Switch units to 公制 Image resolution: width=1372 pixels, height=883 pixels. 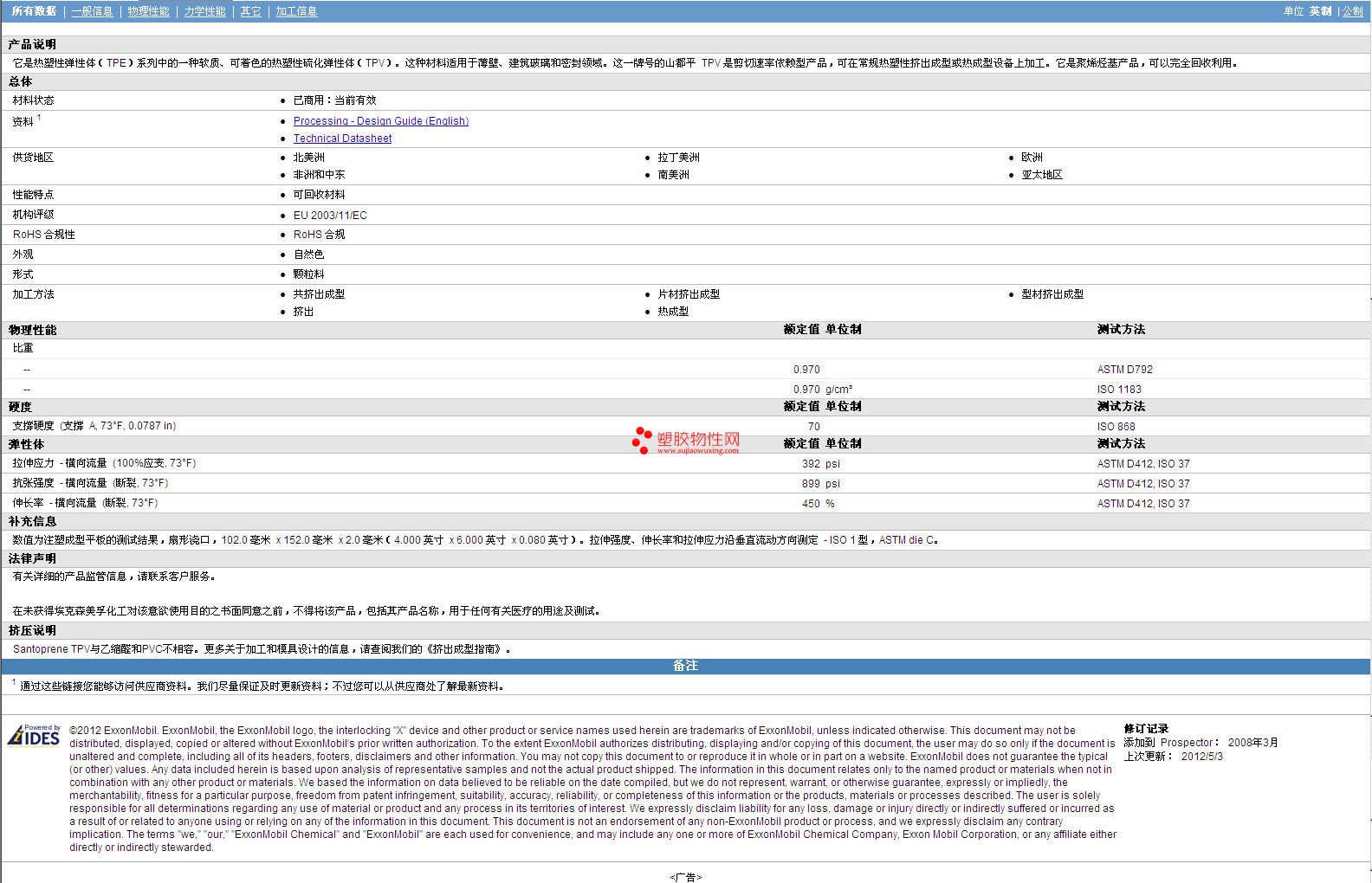[1352, 11]
